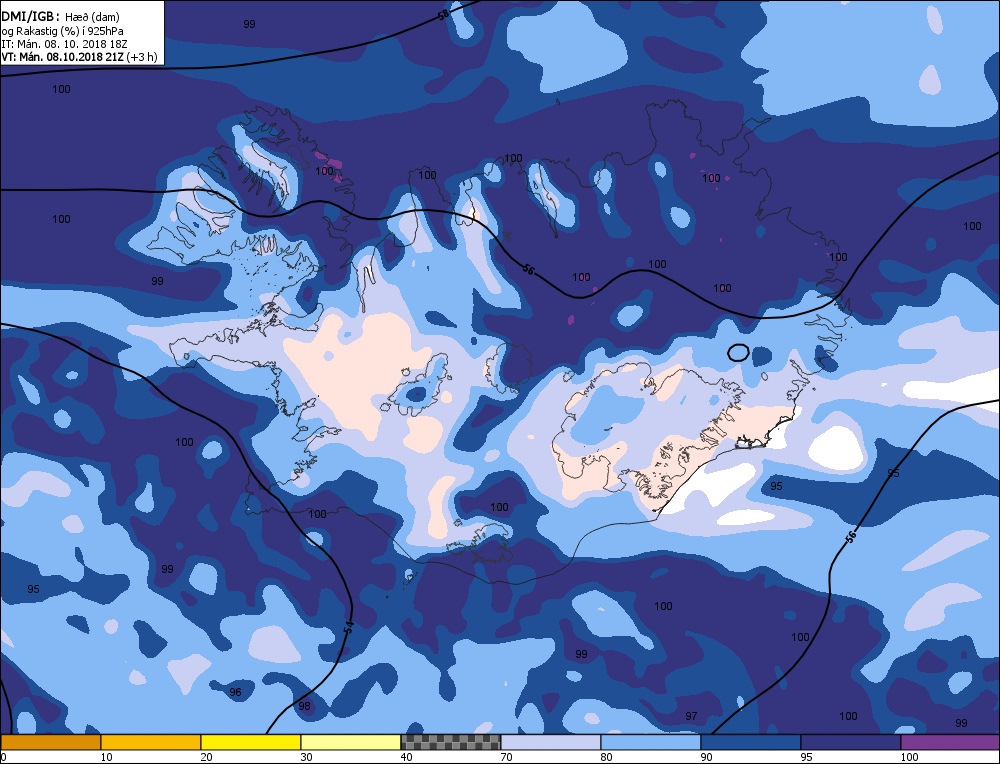
Task: Click the legend scale label '40'
Action: click(406, 757)
